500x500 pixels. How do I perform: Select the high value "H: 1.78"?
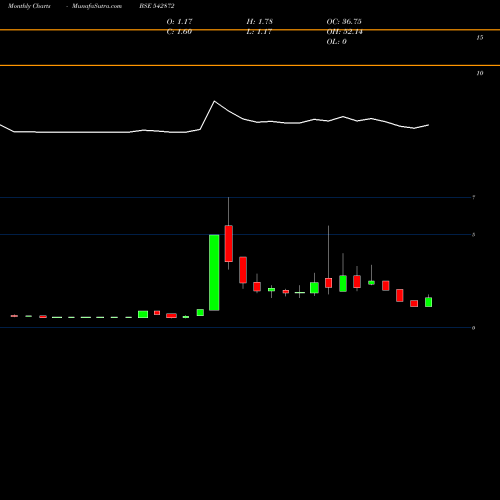point(260,22)
